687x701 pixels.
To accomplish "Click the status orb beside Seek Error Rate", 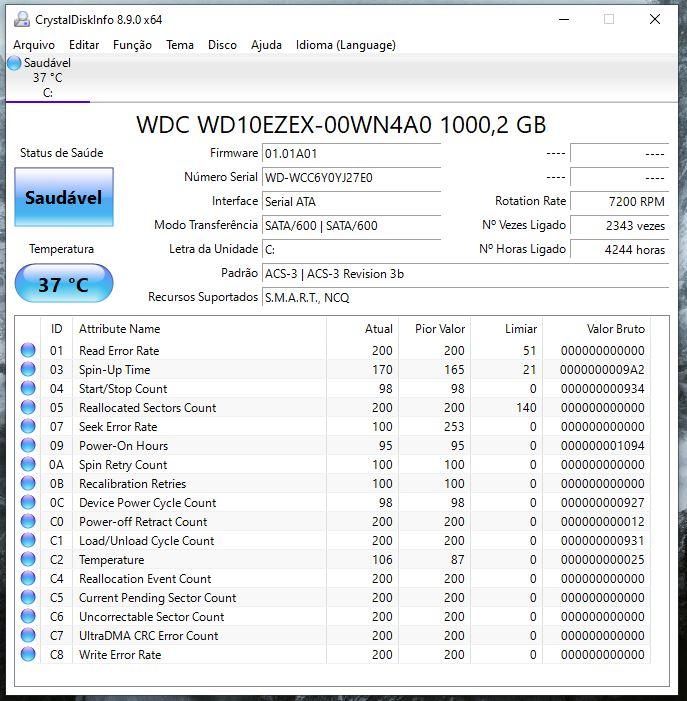I will tap(28, 426).
